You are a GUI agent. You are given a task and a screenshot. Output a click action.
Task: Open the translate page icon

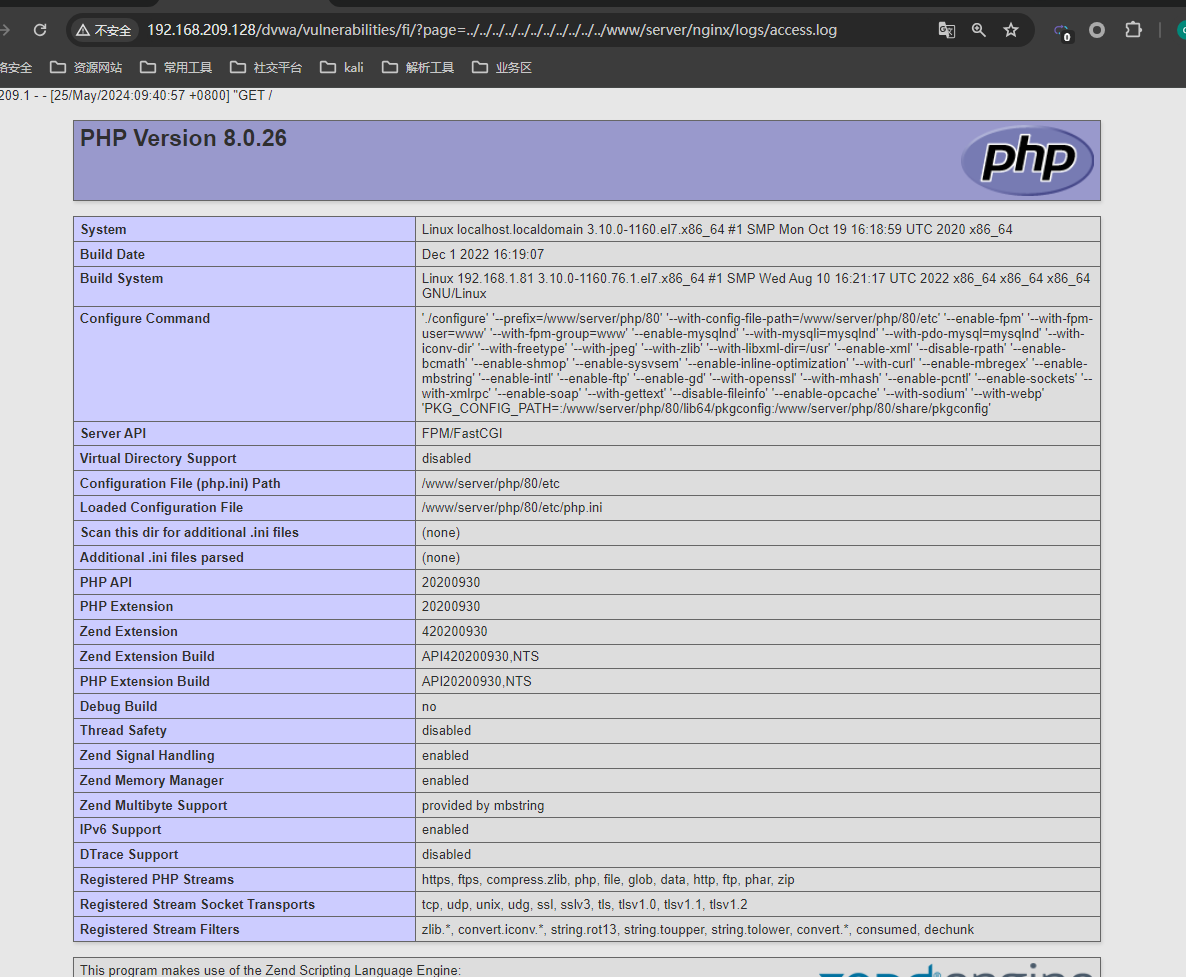pyautogui.click(x=946, y=30)
